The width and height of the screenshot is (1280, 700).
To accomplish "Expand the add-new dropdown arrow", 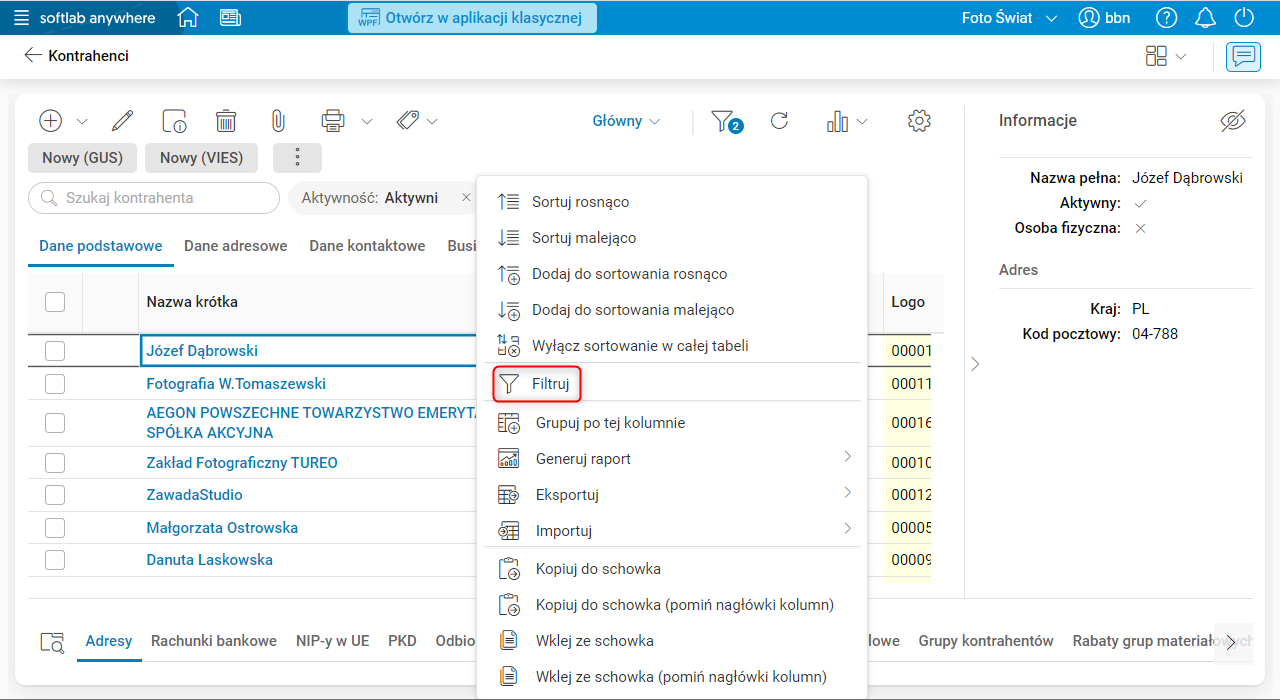I will coord(82,122).
